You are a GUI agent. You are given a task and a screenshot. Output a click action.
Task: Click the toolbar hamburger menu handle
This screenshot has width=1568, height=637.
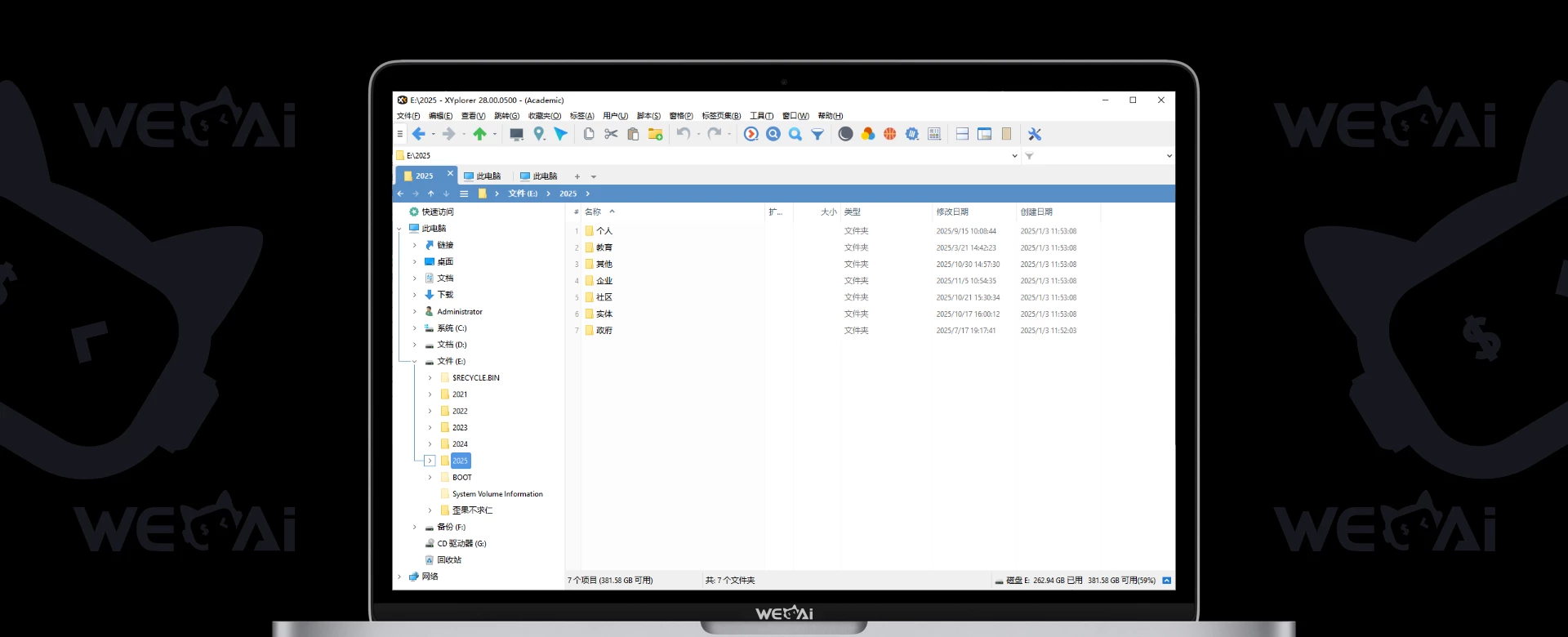coord(399,134)
